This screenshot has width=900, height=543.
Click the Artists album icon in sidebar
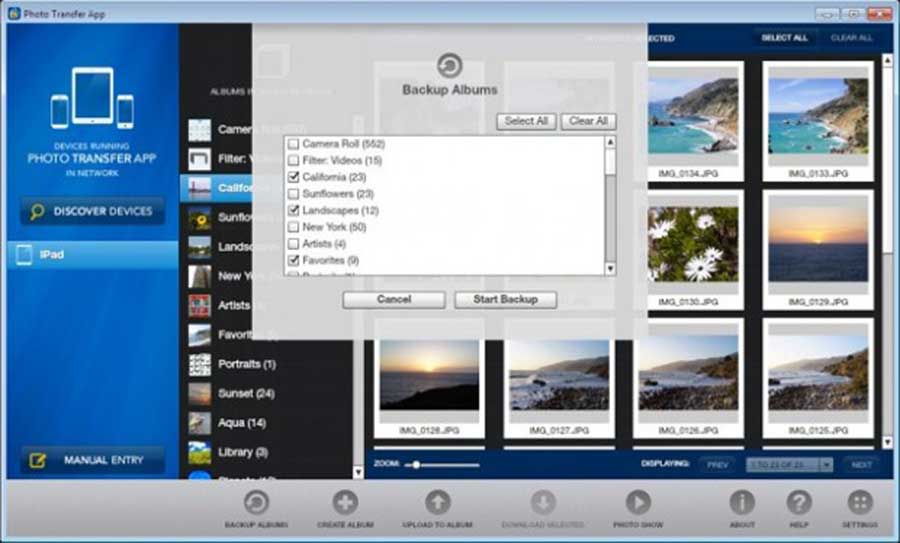200,306
